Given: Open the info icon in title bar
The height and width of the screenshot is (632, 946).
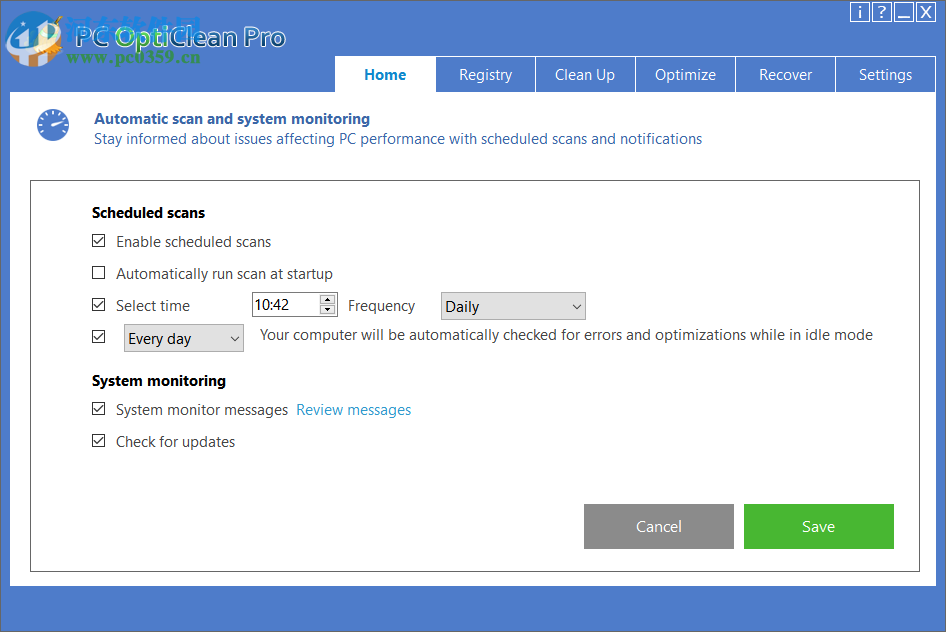Looking at the screenshot, I should click(x=860, y=12).
